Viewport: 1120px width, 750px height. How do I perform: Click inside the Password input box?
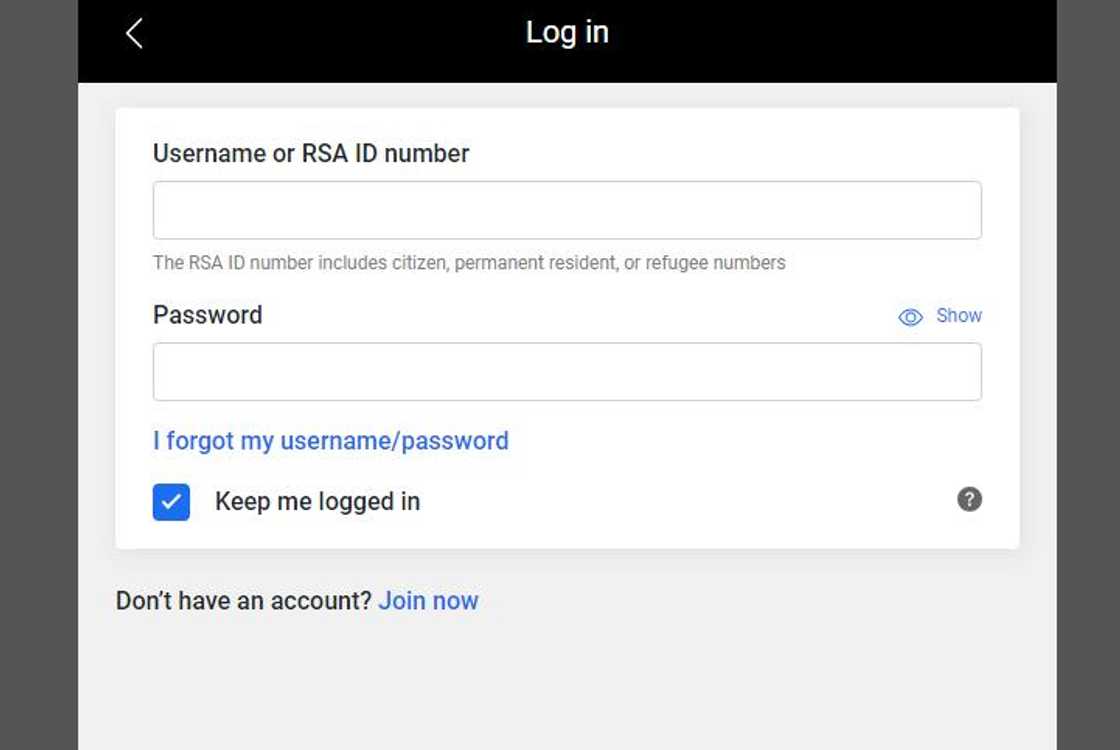(567, 372)
